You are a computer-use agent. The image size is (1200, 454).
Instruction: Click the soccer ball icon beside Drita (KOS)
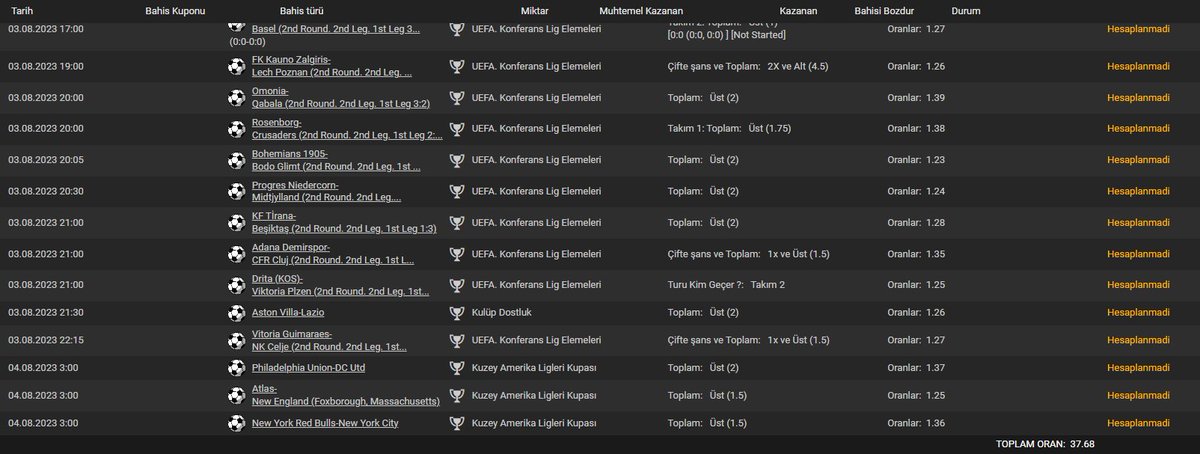point(236,284)
